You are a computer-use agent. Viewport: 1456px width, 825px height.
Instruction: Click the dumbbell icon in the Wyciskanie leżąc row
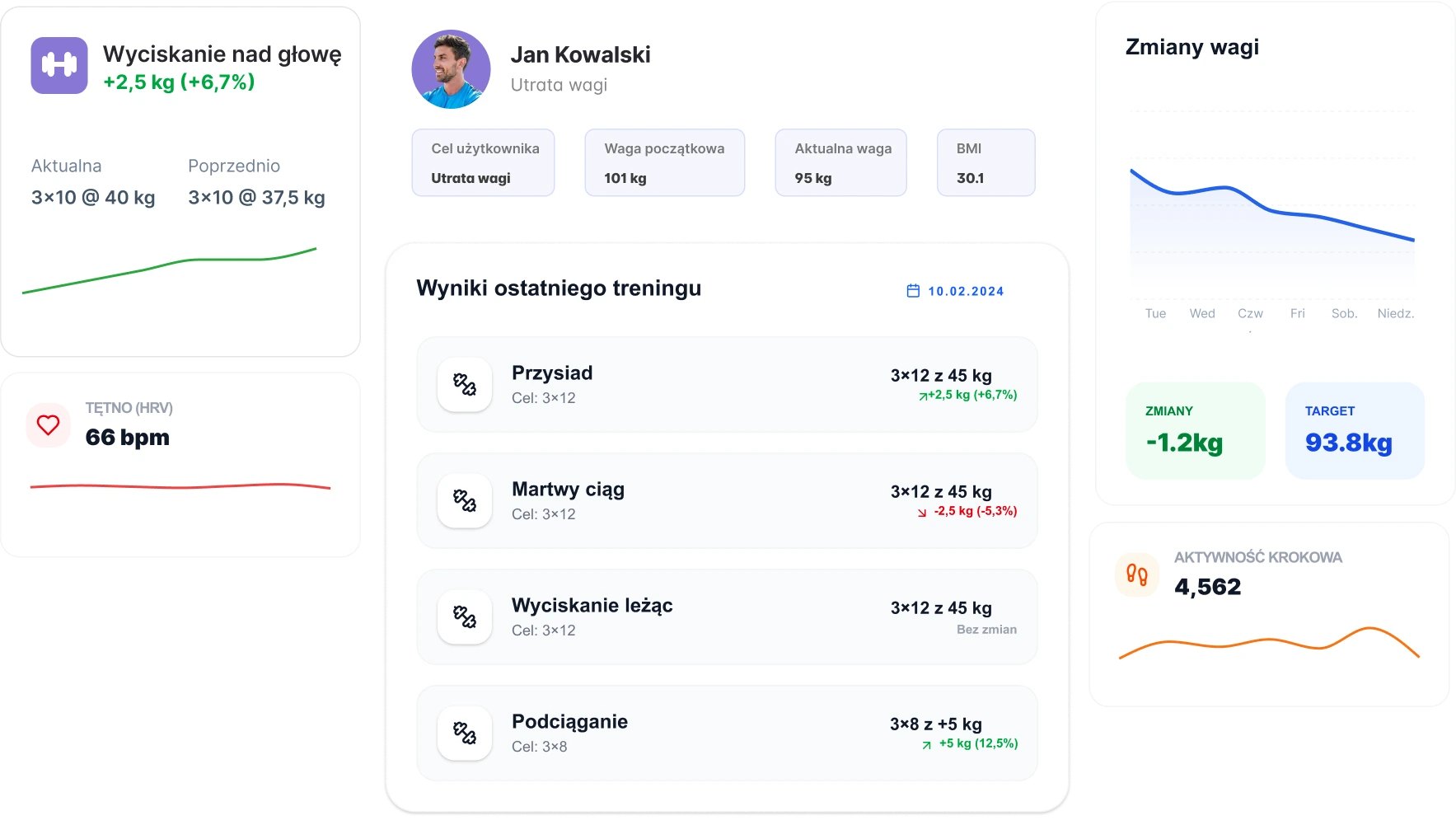click(x=465, y=616)
